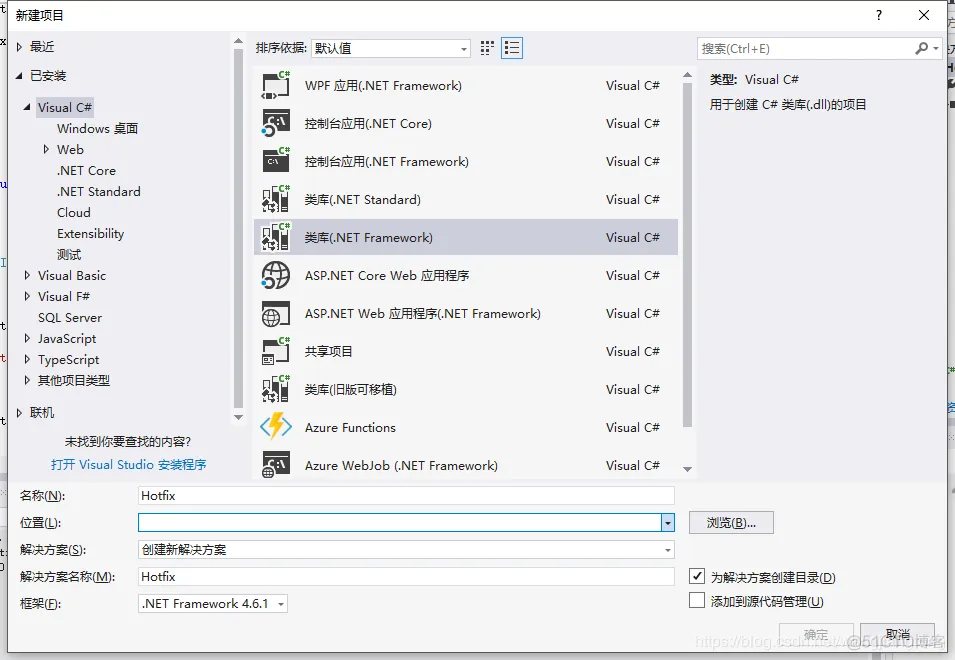Click the 控制台应用(.NET Framework) template icon
The image size is (955, 660).
(276, 161)
